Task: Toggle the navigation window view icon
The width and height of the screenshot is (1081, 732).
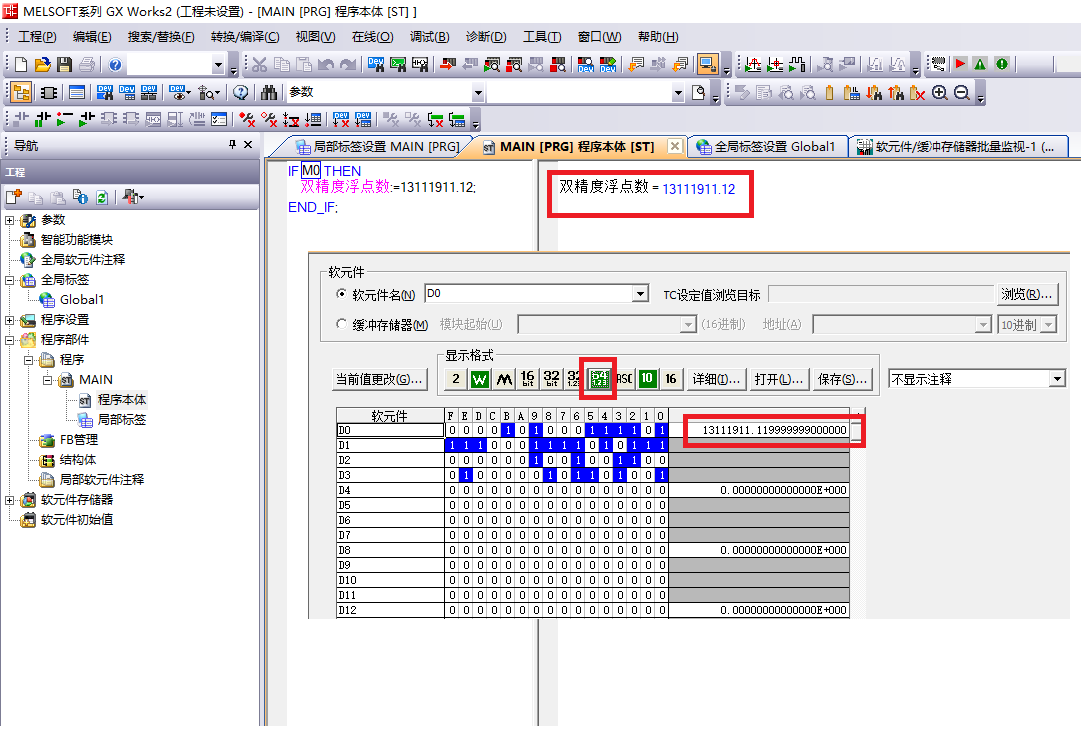Action: (x=20, y=93)
